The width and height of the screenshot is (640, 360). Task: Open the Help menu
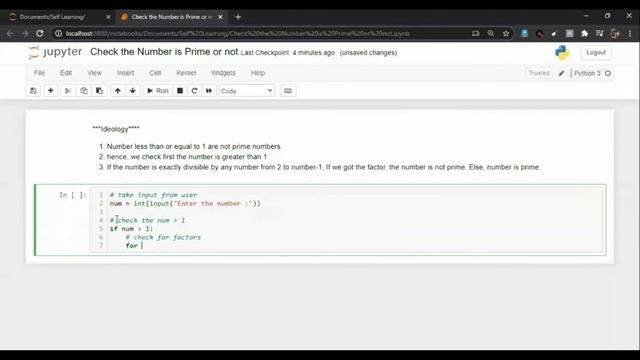(258, 73)
